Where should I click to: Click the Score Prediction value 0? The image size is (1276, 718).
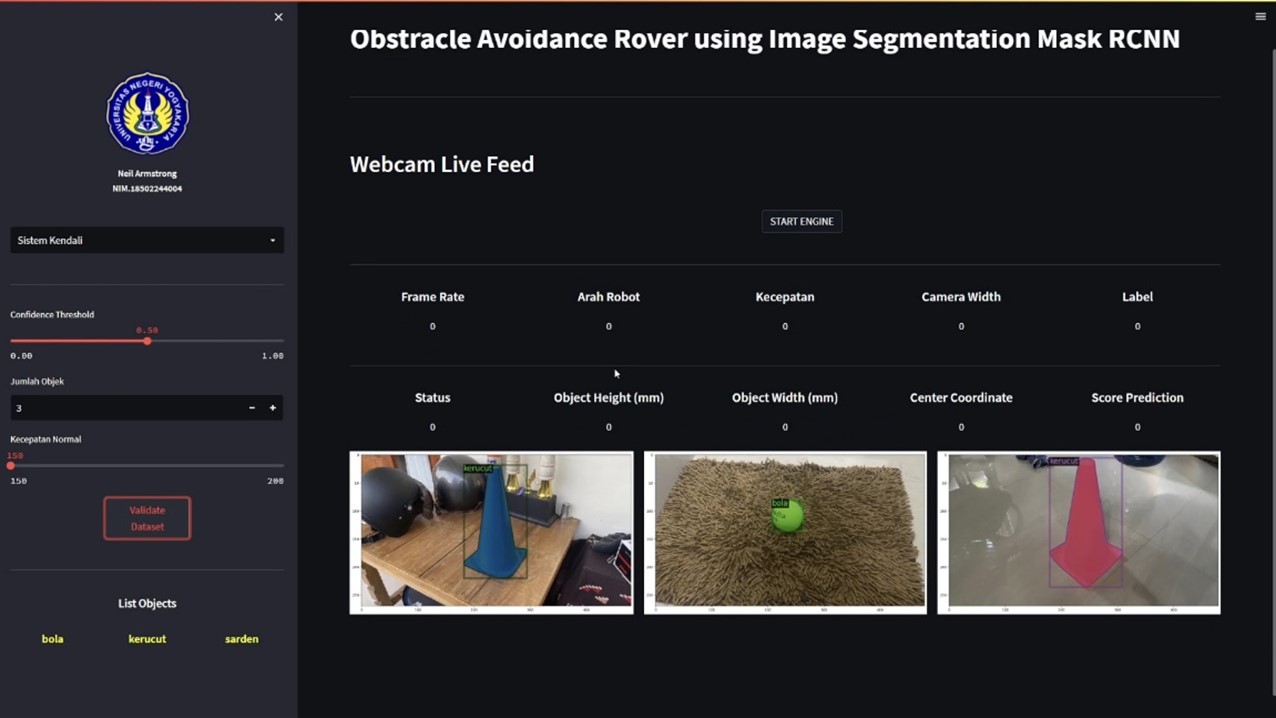pos(1137,427)
